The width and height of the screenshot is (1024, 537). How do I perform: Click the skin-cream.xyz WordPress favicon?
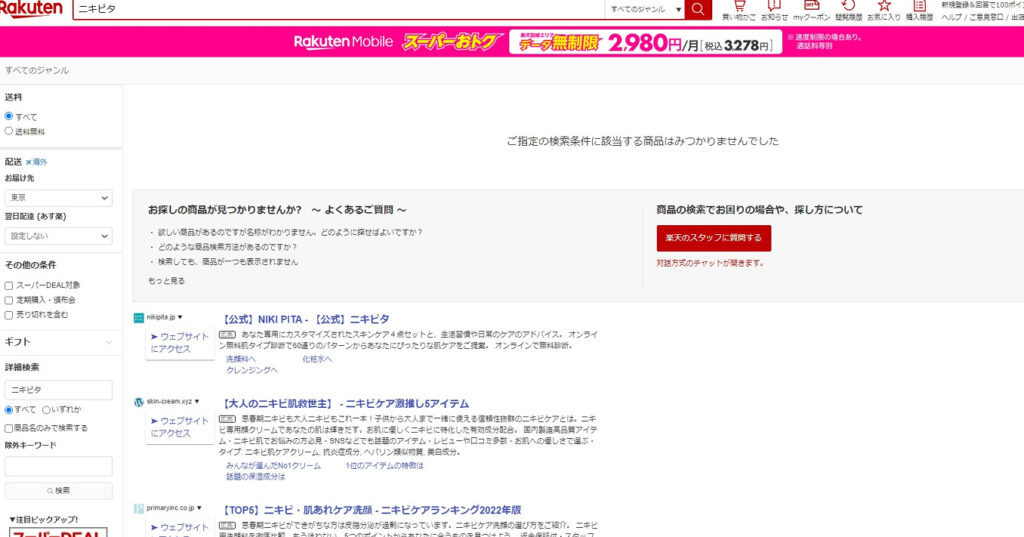(138, 402)
